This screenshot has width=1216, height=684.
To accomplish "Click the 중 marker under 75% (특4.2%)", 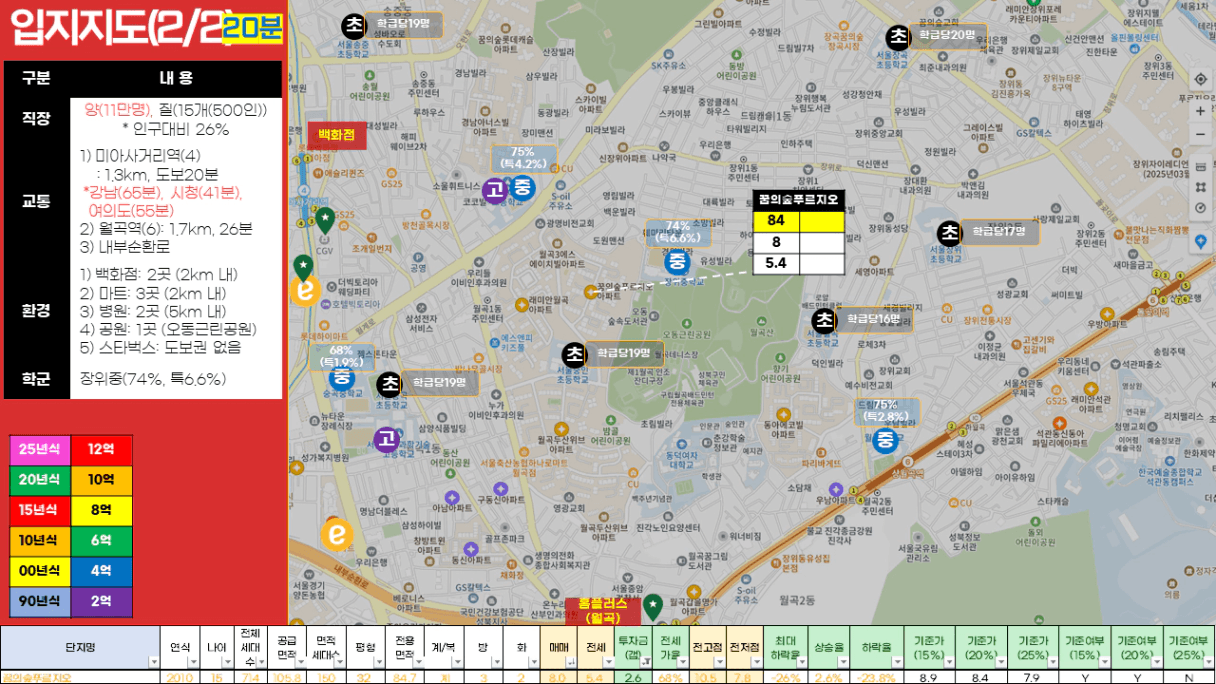I will pos(522,187).
